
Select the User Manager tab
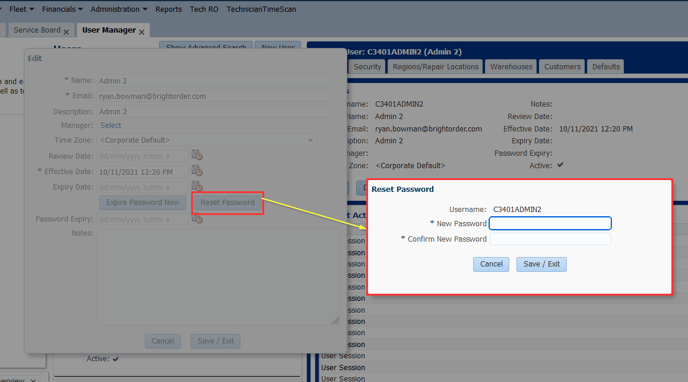109,30
